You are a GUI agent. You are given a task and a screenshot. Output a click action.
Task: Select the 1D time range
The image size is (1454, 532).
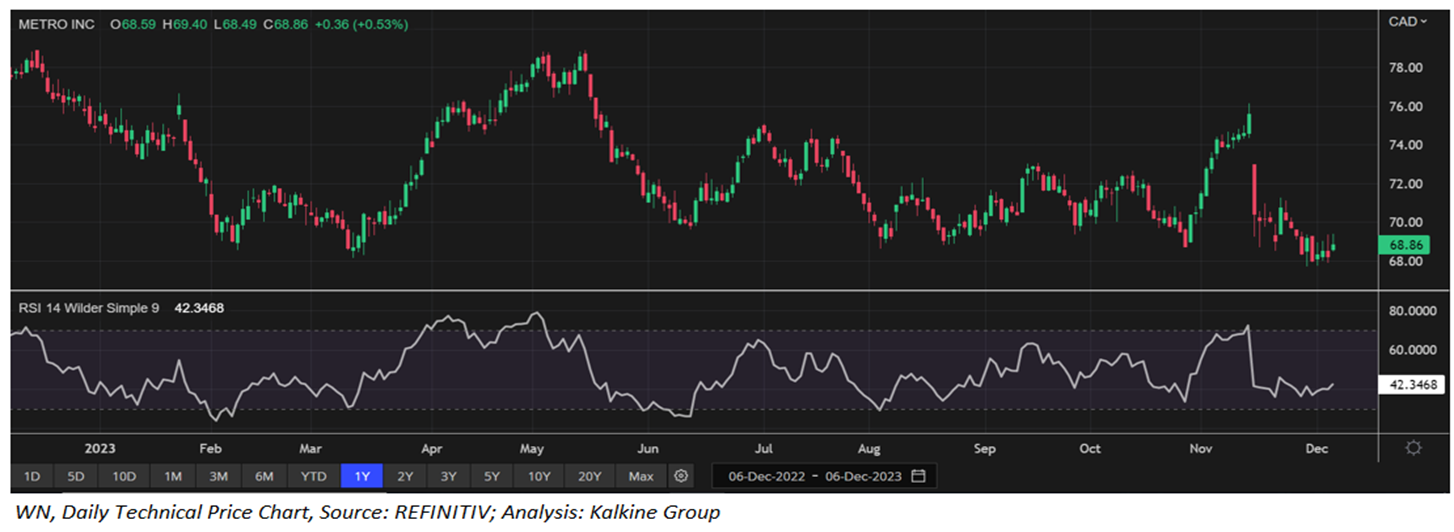coord(32,476)
